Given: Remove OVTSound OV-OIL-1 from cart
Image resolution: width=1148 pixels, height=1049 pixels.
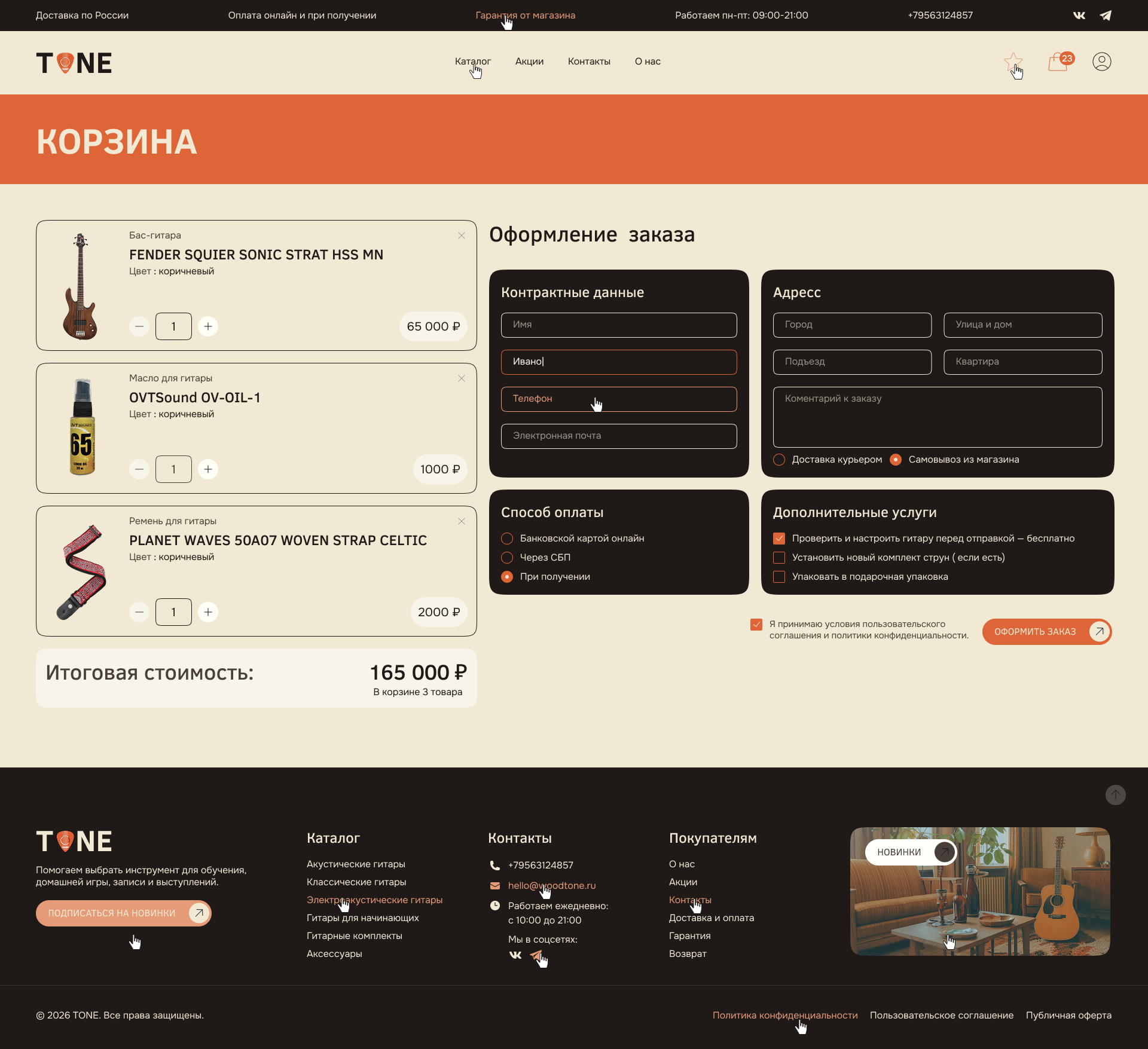Looking at the screenshot, I should pos(462,378).
